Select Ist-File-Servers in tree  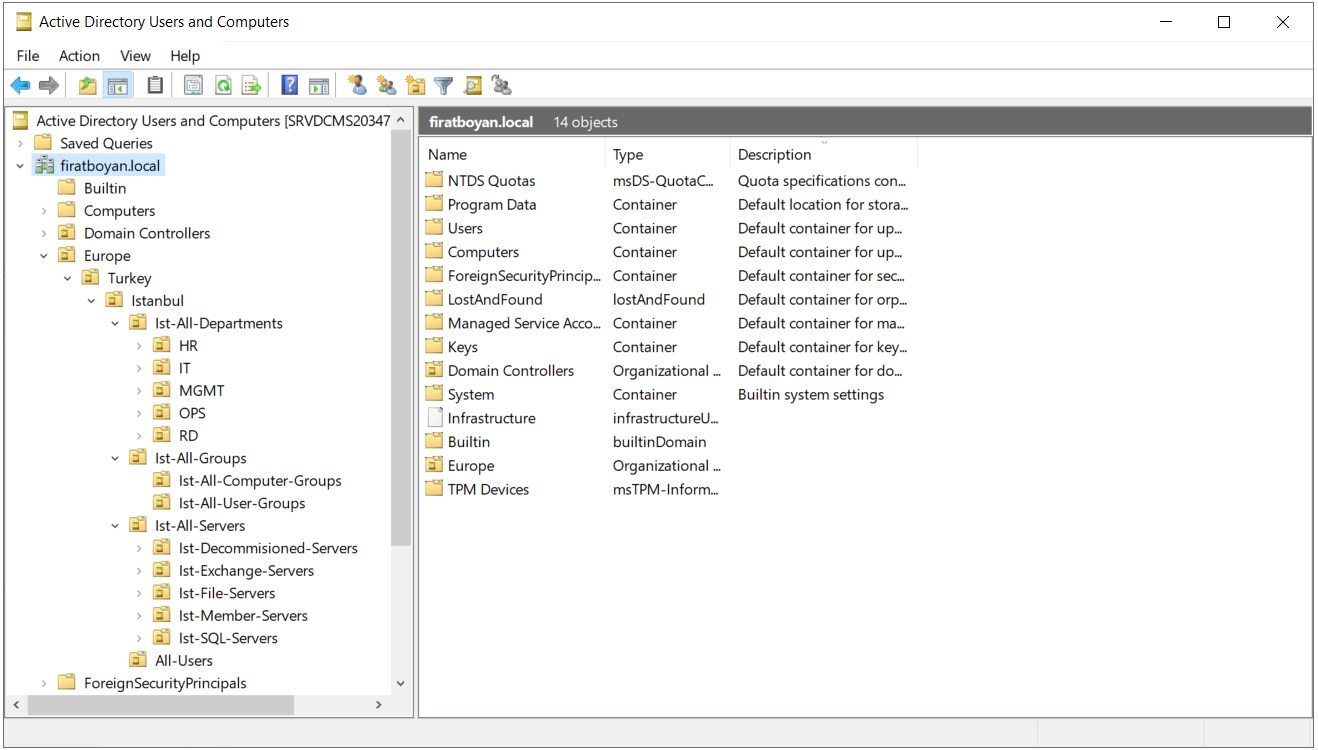[227, 594]
